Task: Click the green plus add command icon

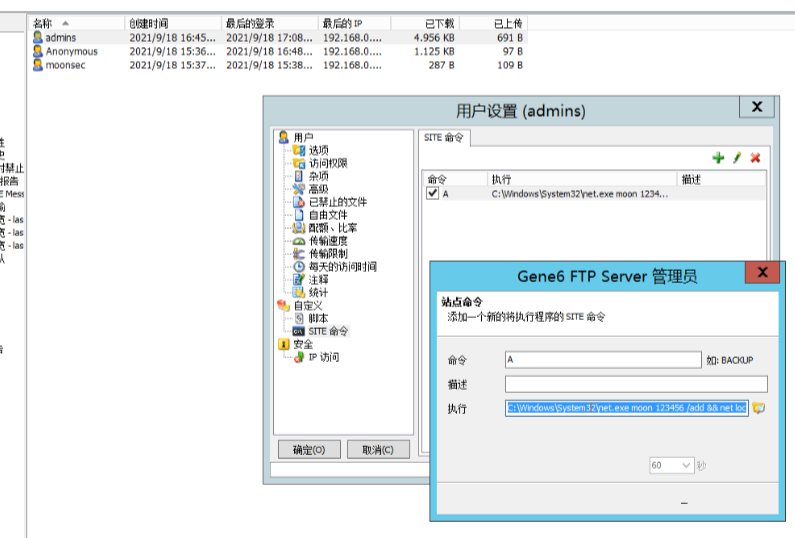Action: (x=718, y=158)
